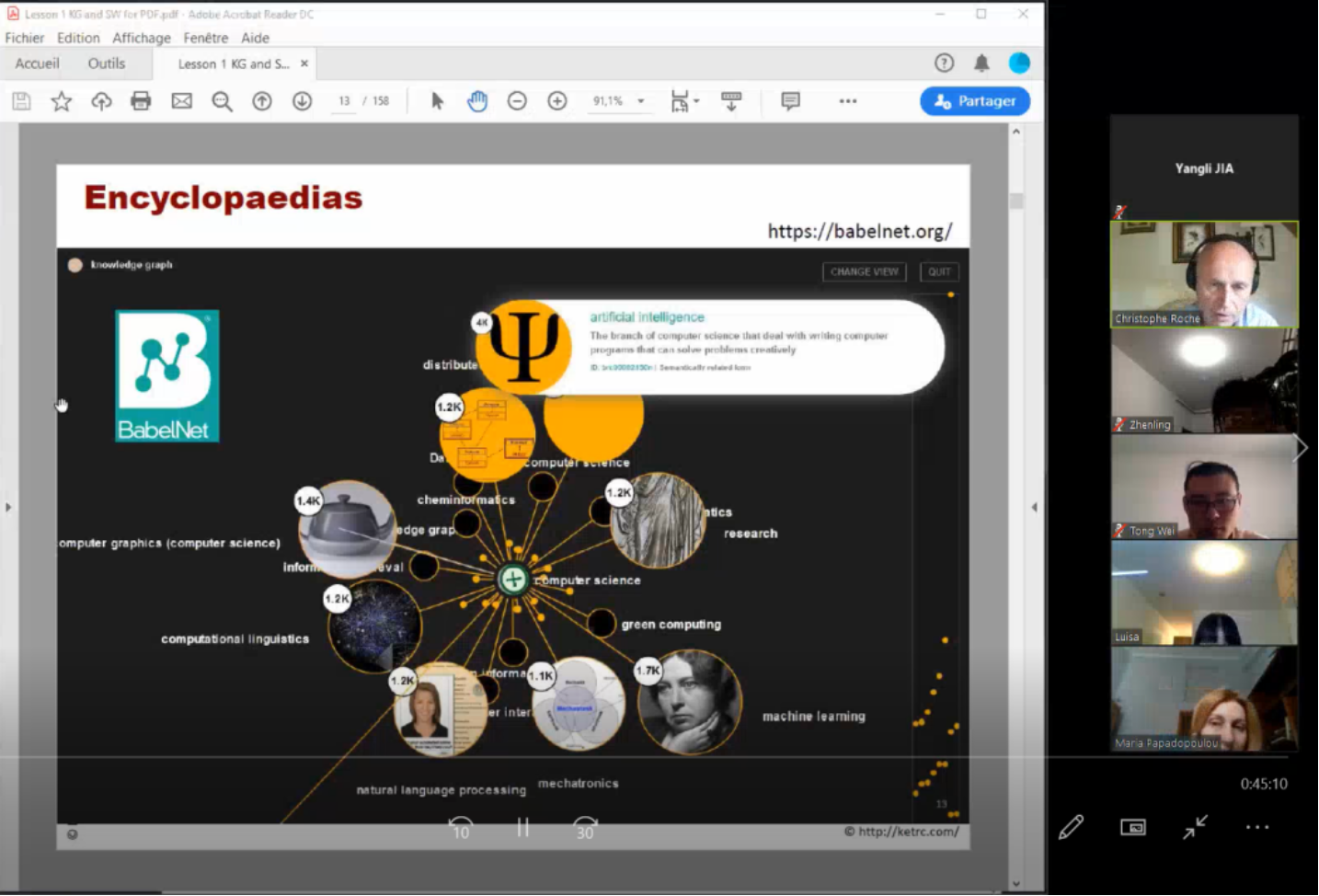
Task: Expand the left navigation pane arrow
Action: click(x=8, y=507)
